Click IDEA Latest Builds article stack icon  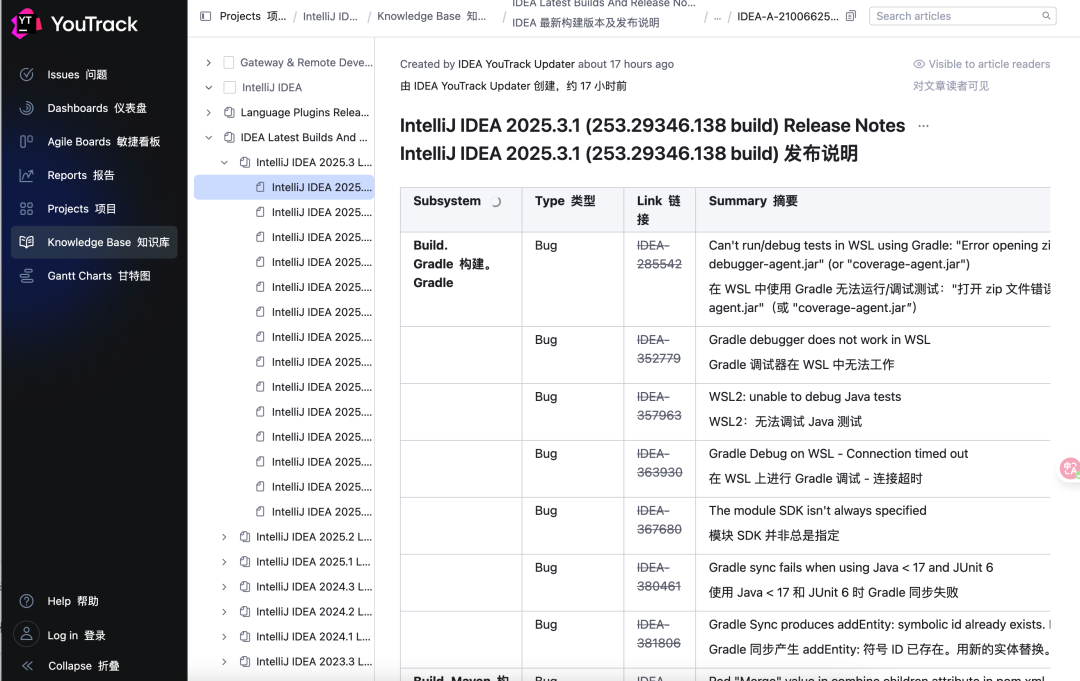pyautogui.click(x=229, y=138)
